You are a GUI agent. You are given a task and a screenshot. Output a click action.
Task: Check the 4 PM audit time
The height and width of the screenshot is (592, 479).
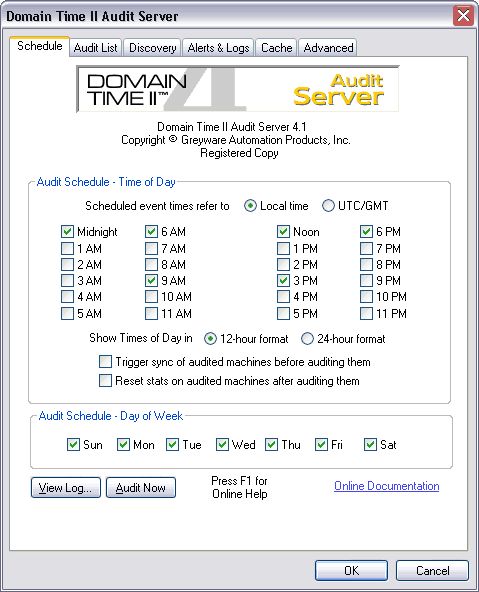click(x=283, y=296)
